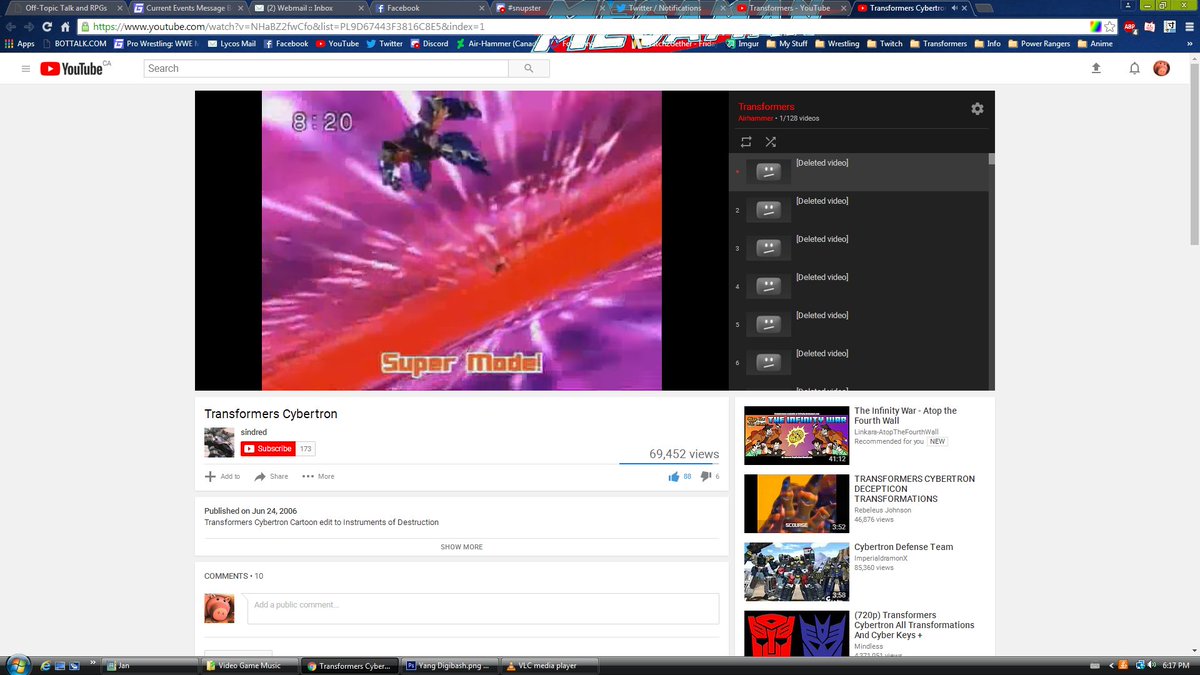Open Lycos Mail bookmark
1200x675 pixels.
(232, 44)
